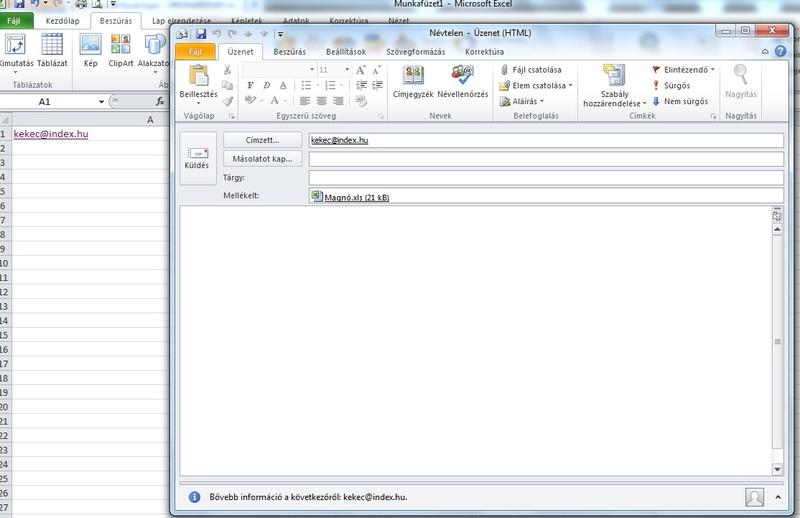This screenshot has height=518, width=800.
Task: Click kekec@index.hu link in Excel cell A1
Action: (x=51, y=134)
